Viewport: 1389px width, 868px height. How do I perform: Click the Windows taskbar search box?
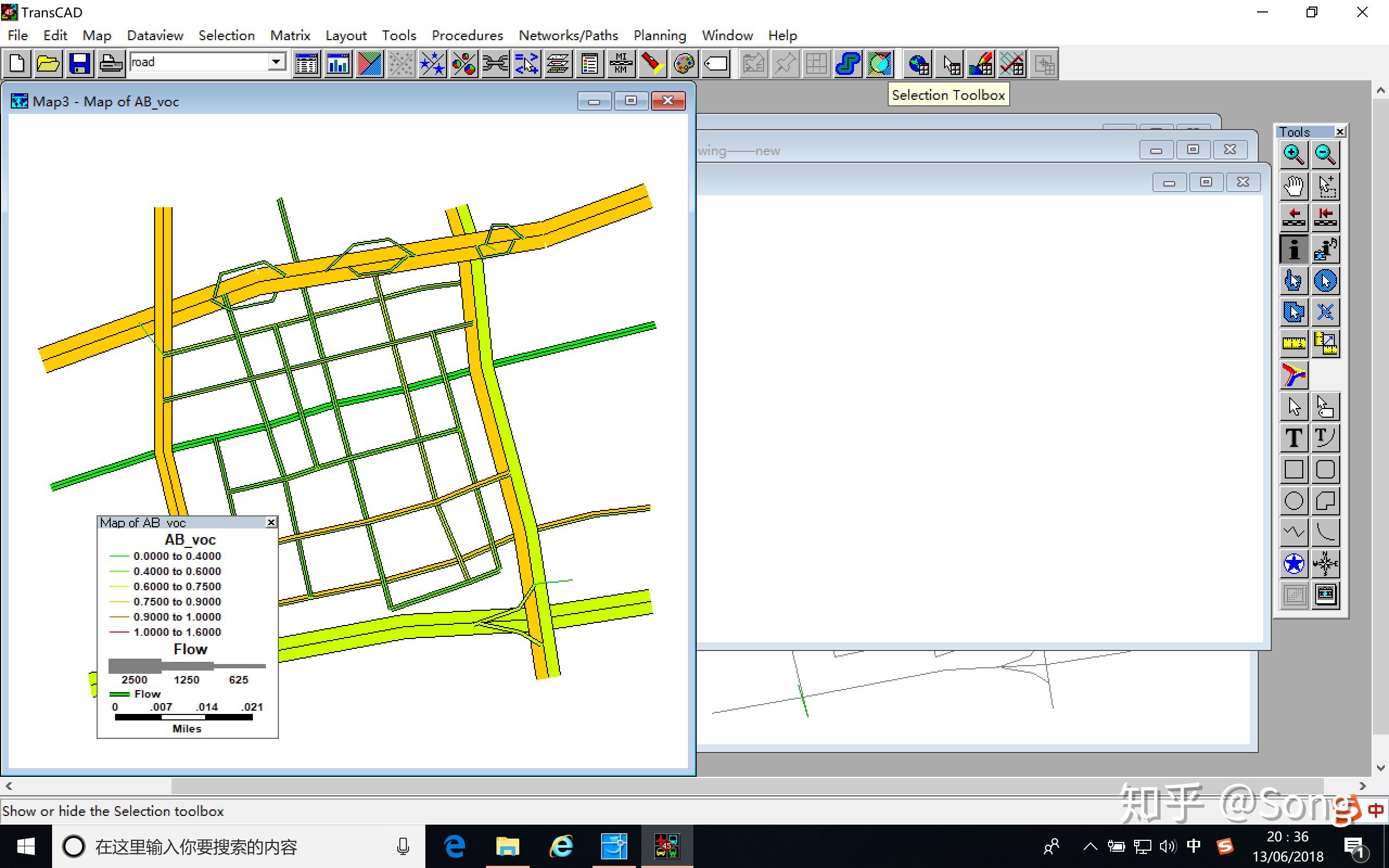[x=230, y=846]
